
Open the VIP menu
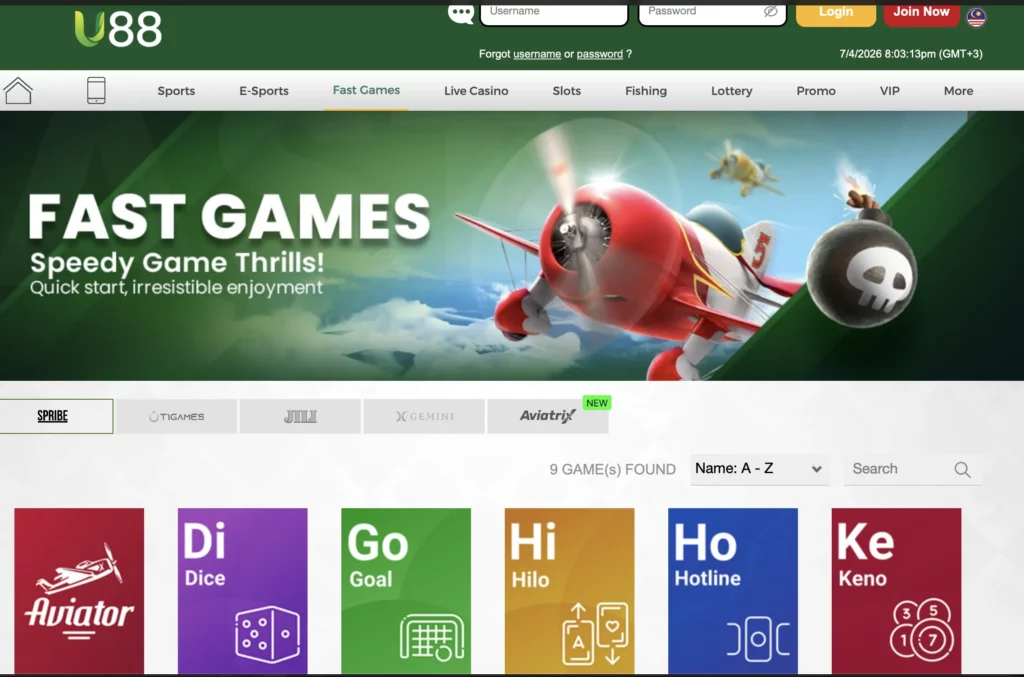pos(889,91)
